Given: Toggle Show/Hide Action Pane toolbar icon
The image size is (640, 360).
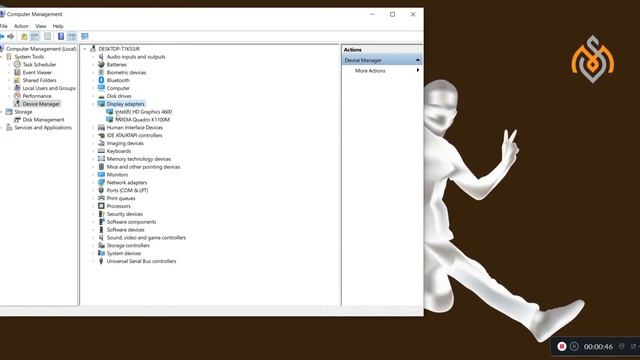Looking at the screenshot, I should pyautogui.click(x=72, y=37).
